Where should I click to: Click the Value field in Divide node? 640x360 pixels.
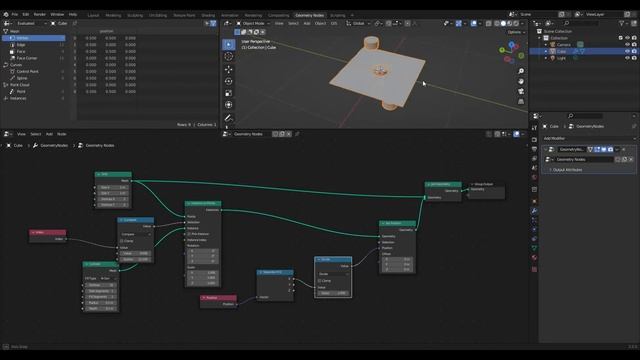[333, 293]
